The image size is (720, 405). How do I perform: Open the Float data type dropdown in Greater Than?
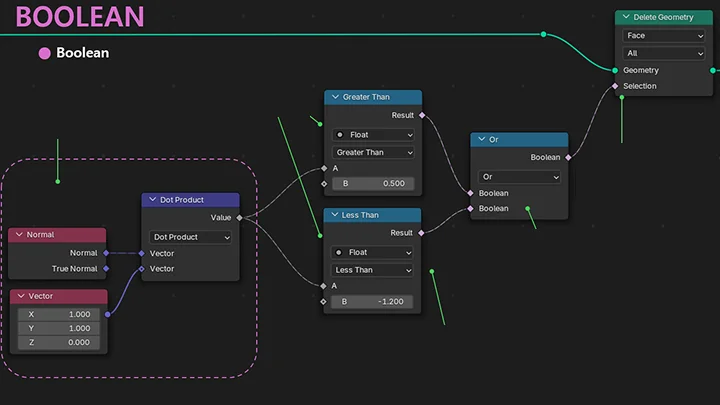[x=373, y=135]
